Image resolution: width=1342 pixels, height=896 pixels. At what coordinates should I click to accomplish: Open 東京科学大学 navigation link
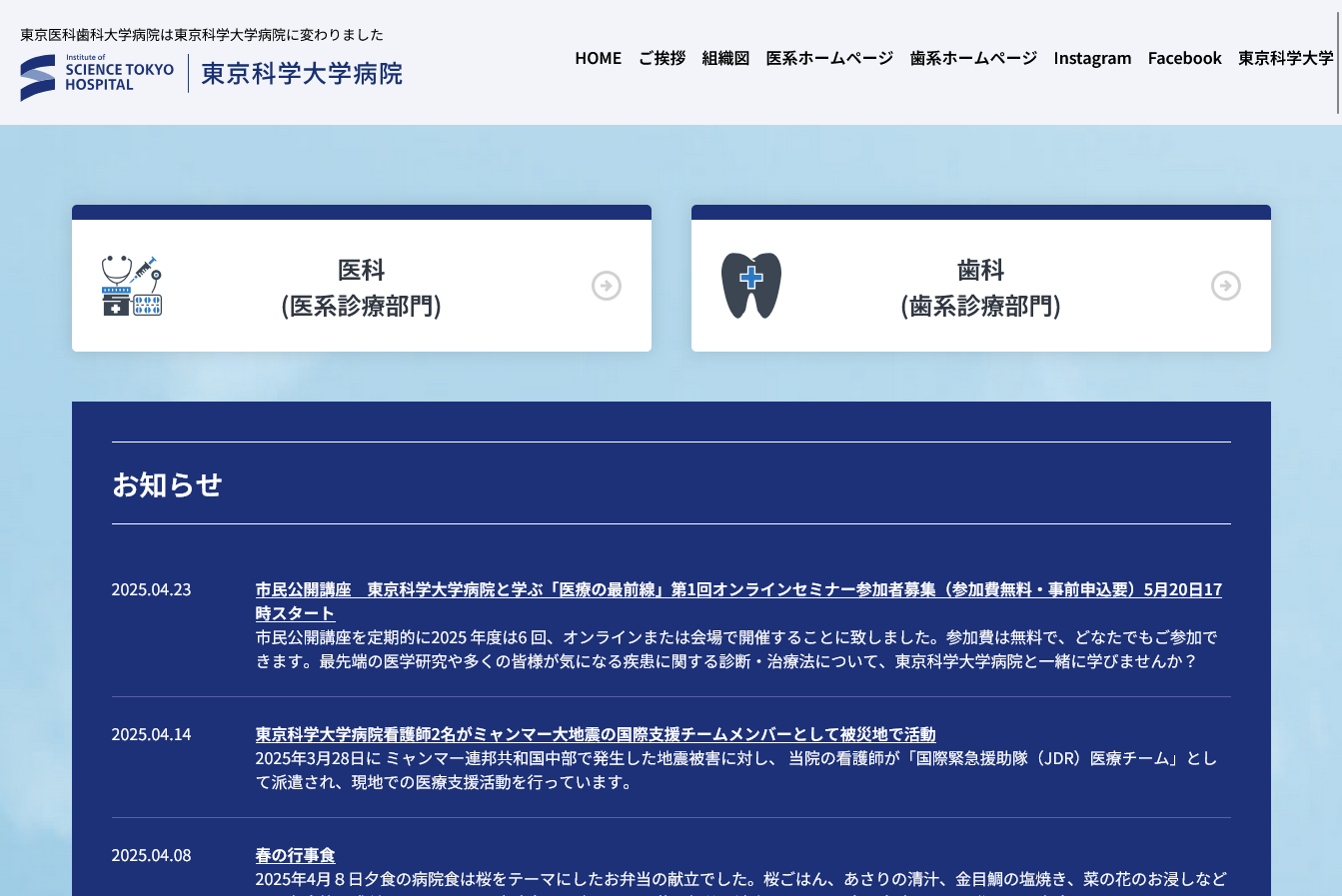pyautogui.click(x=1285, y=58)
